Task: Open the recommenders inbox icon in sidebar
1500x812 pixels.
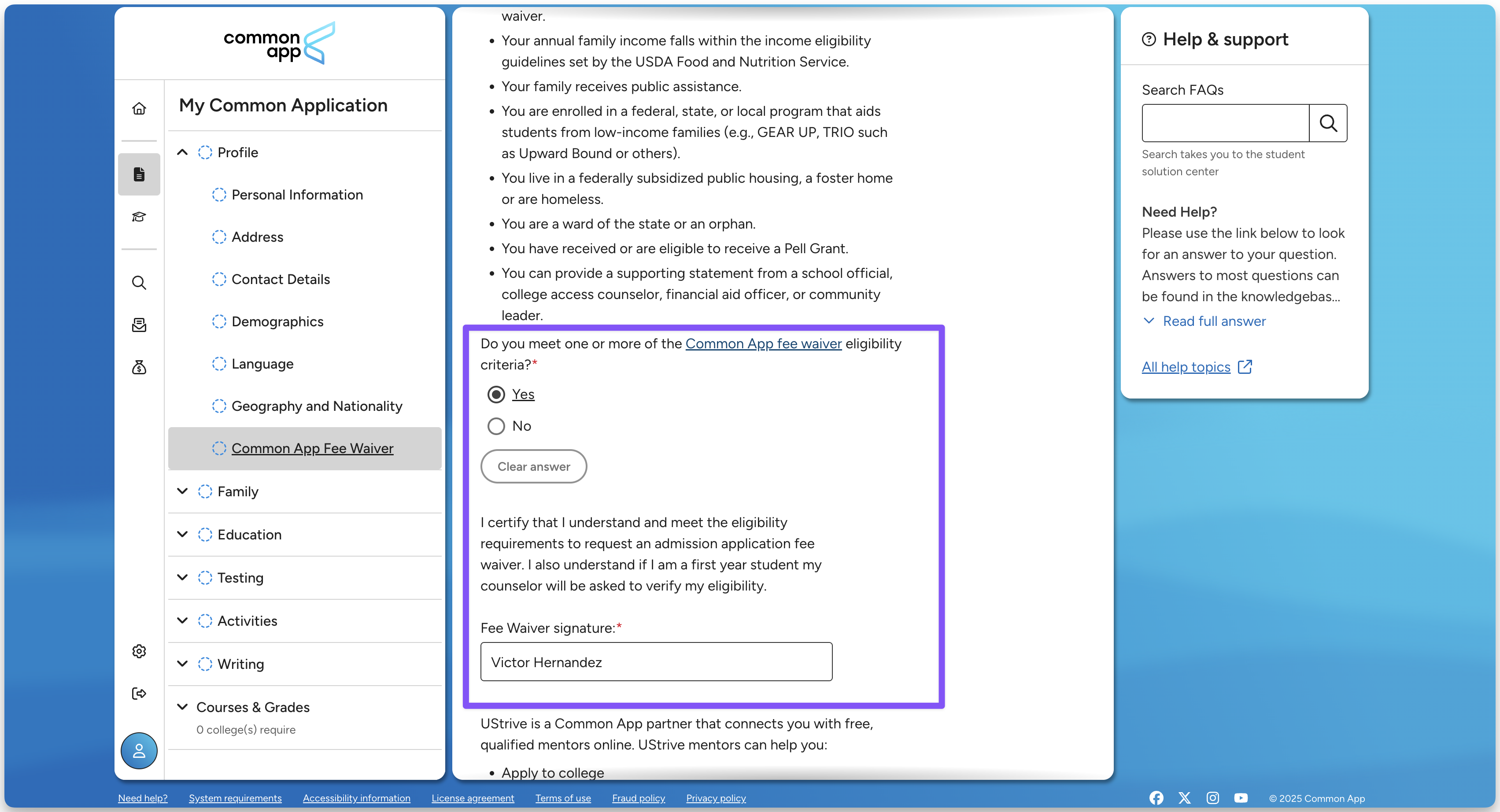Action: pos(139,325)
